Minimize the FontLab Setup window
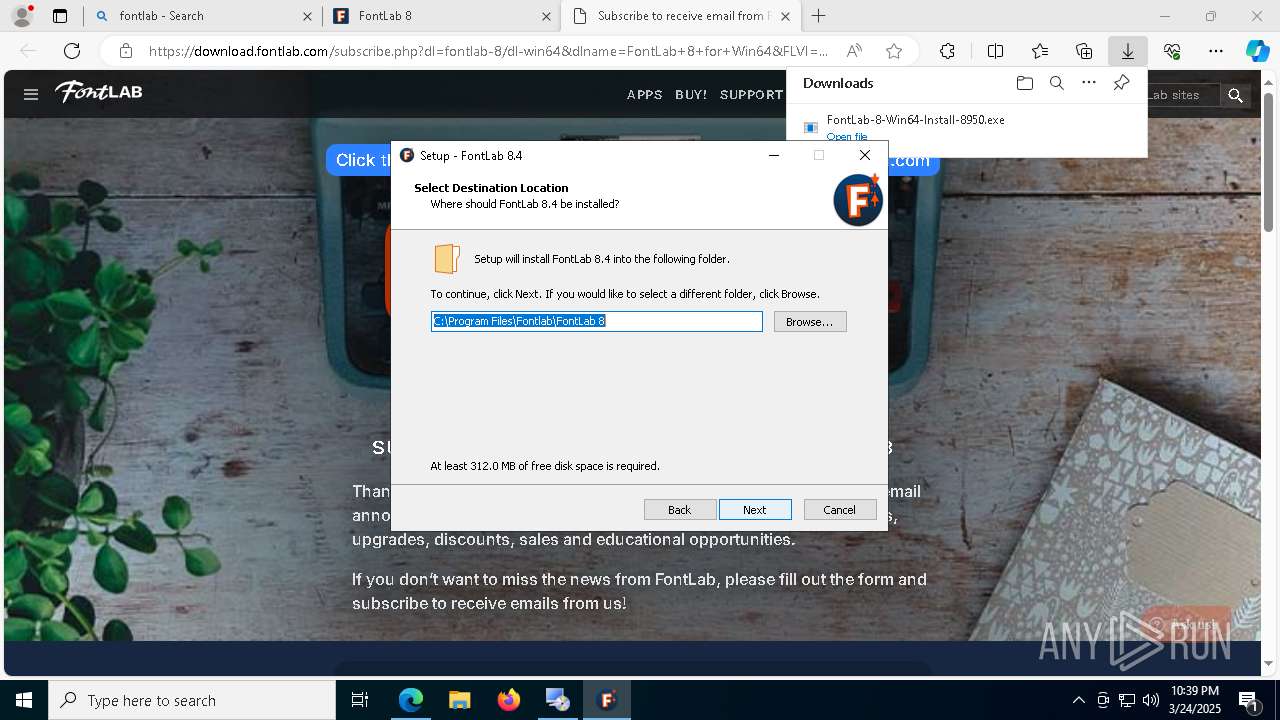Screen dimensions: 1280x720 click(x=774, y=155)
